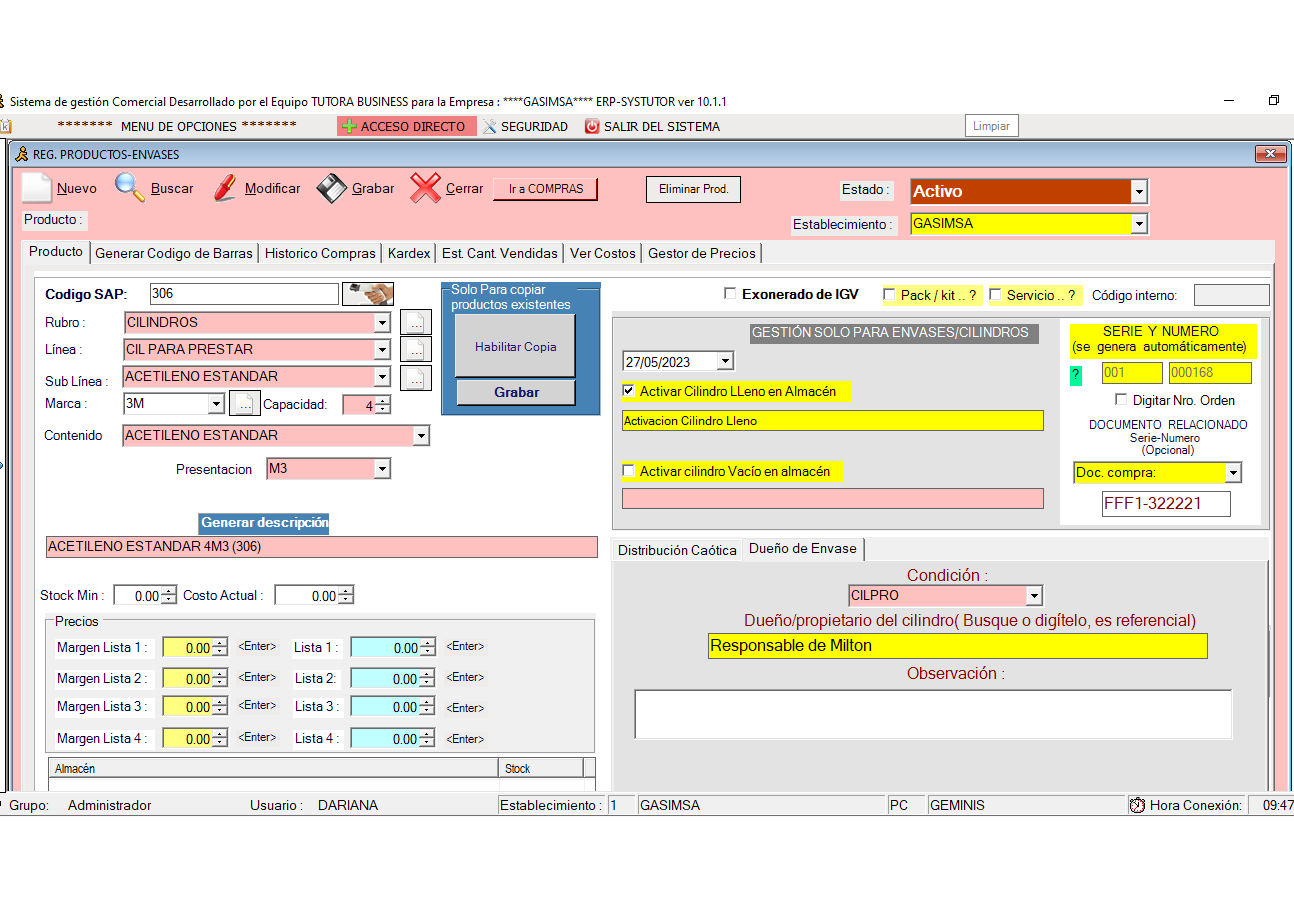
Task: Click the Responsable de Milton owner field
Action: (x=957, y=646)
